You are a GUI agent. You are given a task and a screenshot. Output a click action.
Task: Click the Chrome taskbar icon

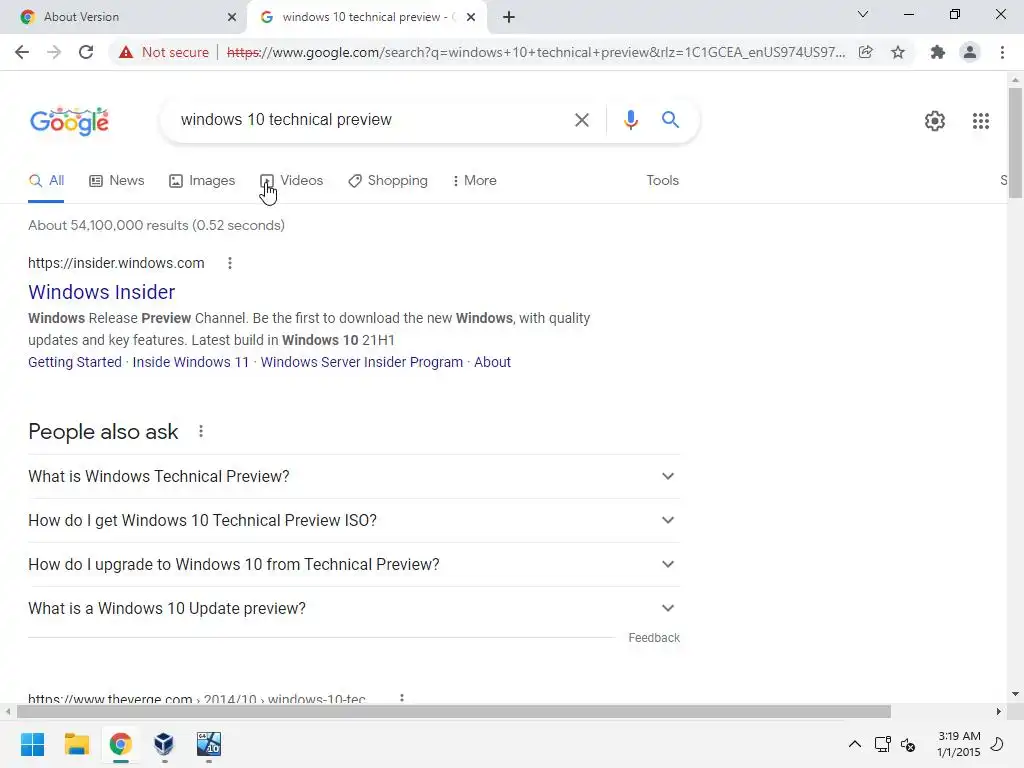pyautogui.click(x=120, y=744)
